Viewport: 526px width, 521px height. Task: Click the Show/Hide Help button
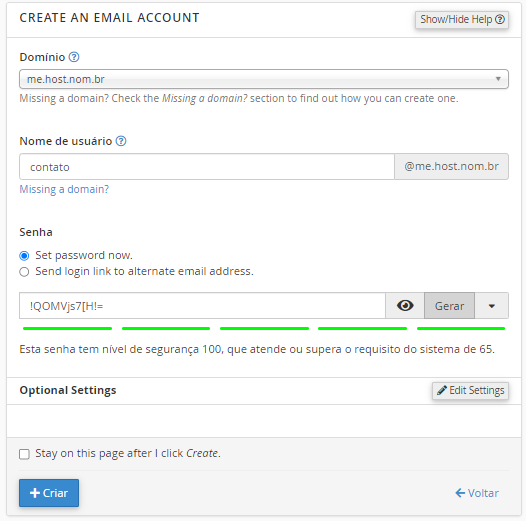(462, 19)
